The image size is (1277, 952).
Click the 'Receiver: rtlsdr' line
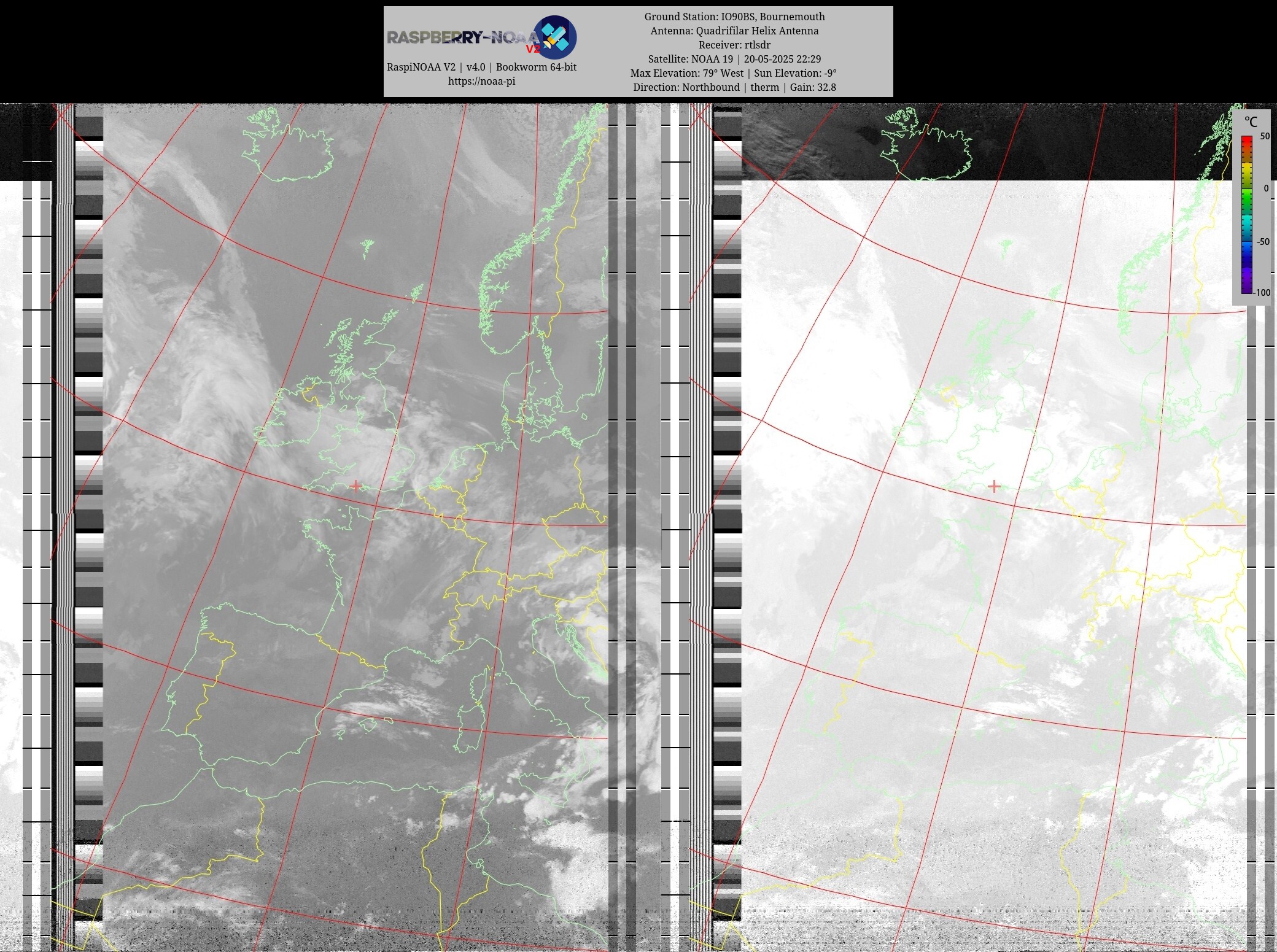[734, 45]
